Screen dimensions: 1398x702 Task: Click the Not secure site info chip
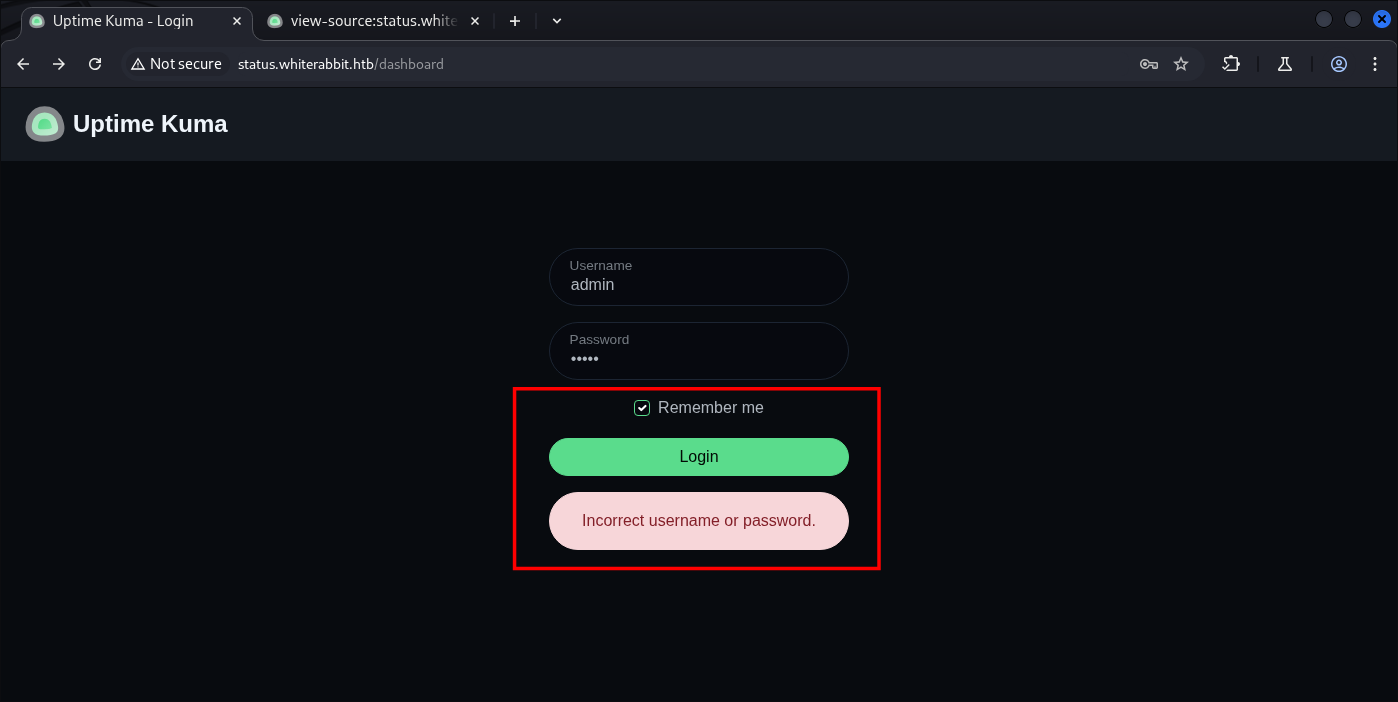[x=176, y=64]
